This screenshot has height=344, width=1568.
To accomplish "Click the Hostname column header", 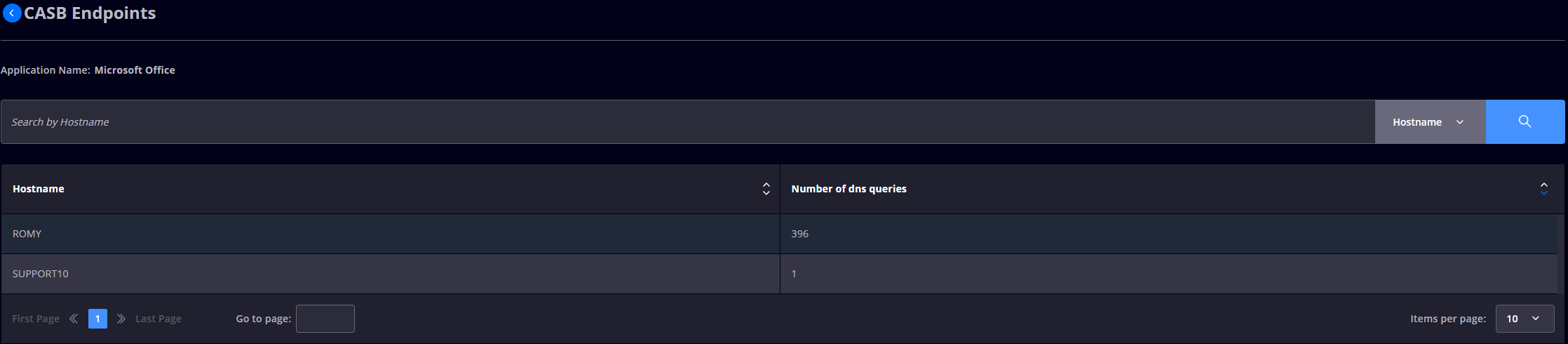I will 39,189.
